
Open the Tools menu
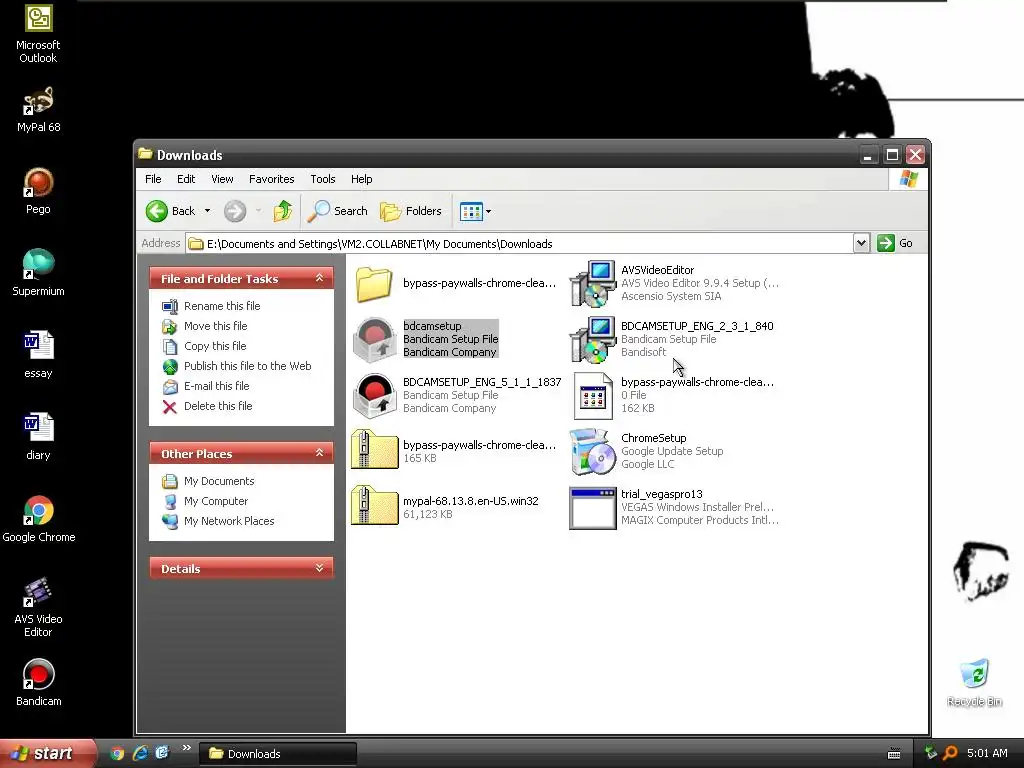tap(323, 179)
